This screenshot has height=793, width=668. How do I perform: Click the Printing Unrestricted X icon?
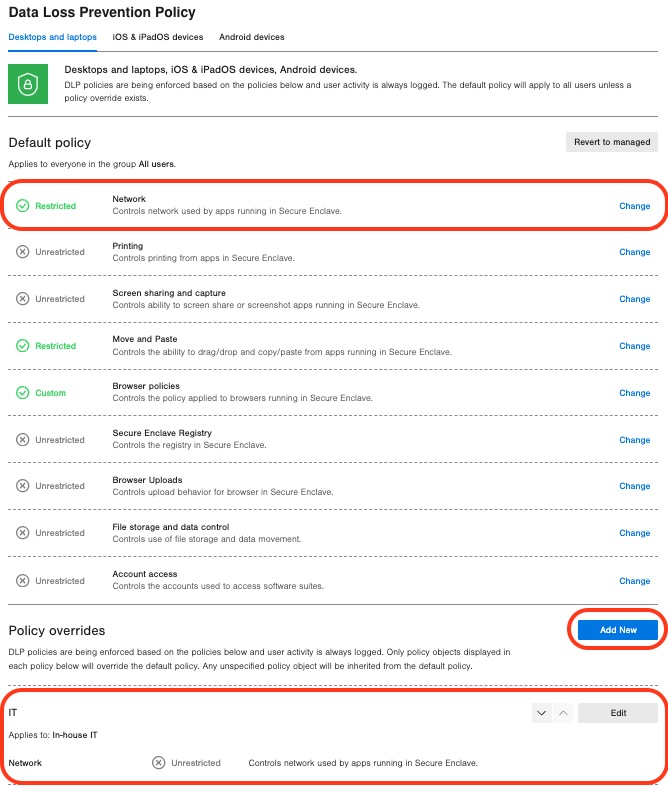click(x=22, y=252)
